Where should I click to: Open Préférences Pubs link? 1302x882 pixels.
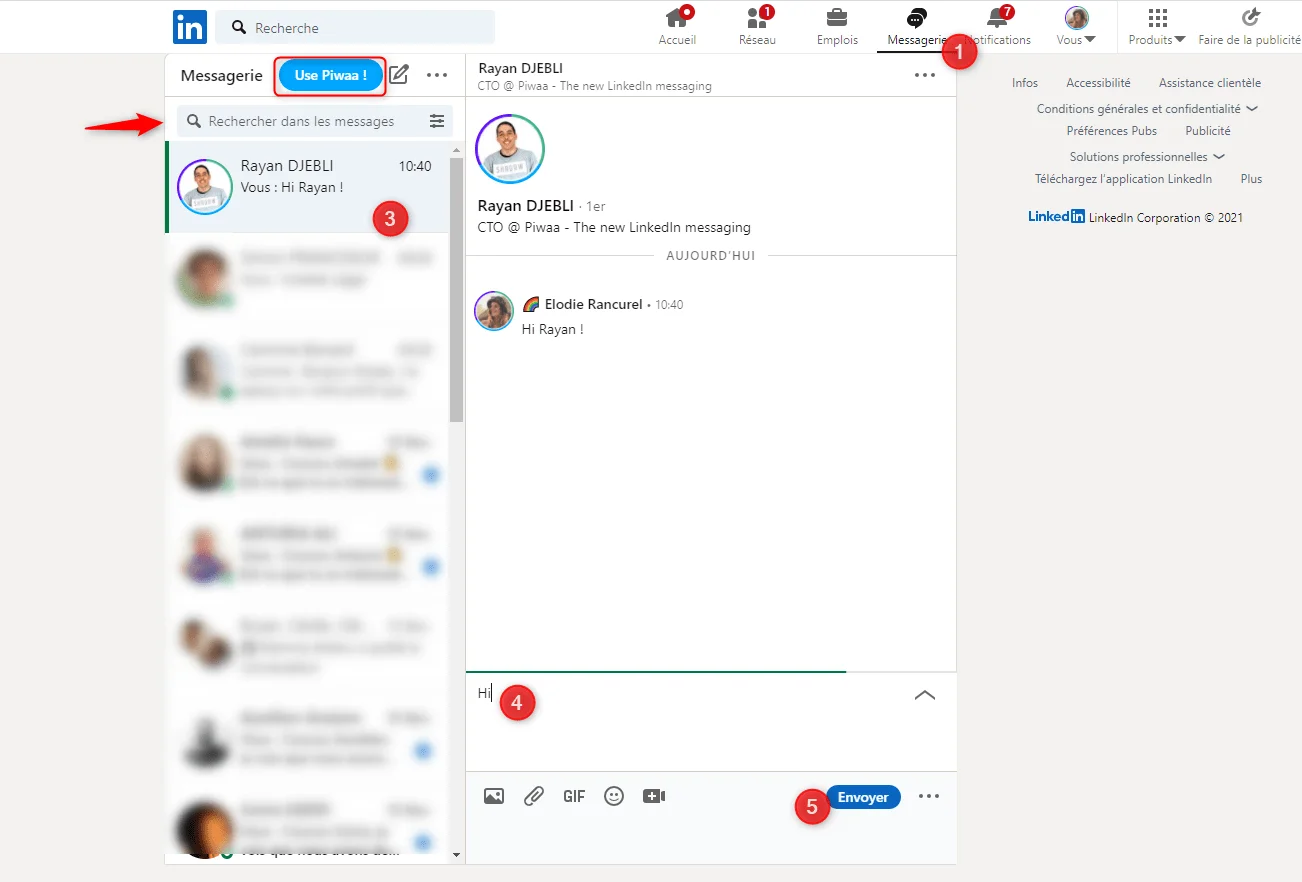(1112, 131)
